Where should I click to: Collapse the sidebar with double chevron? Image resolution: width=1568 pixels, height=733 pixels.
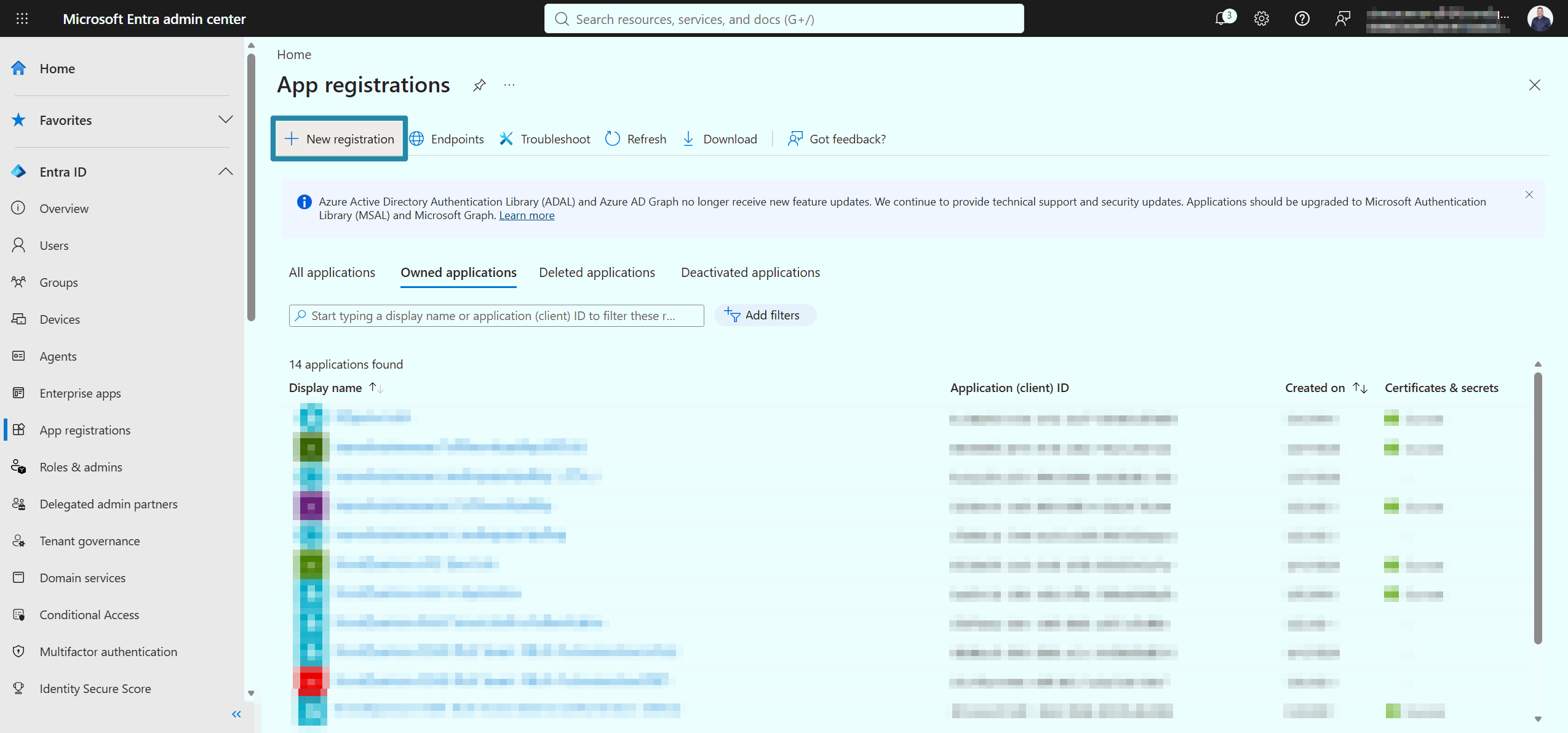pos(236,714)
